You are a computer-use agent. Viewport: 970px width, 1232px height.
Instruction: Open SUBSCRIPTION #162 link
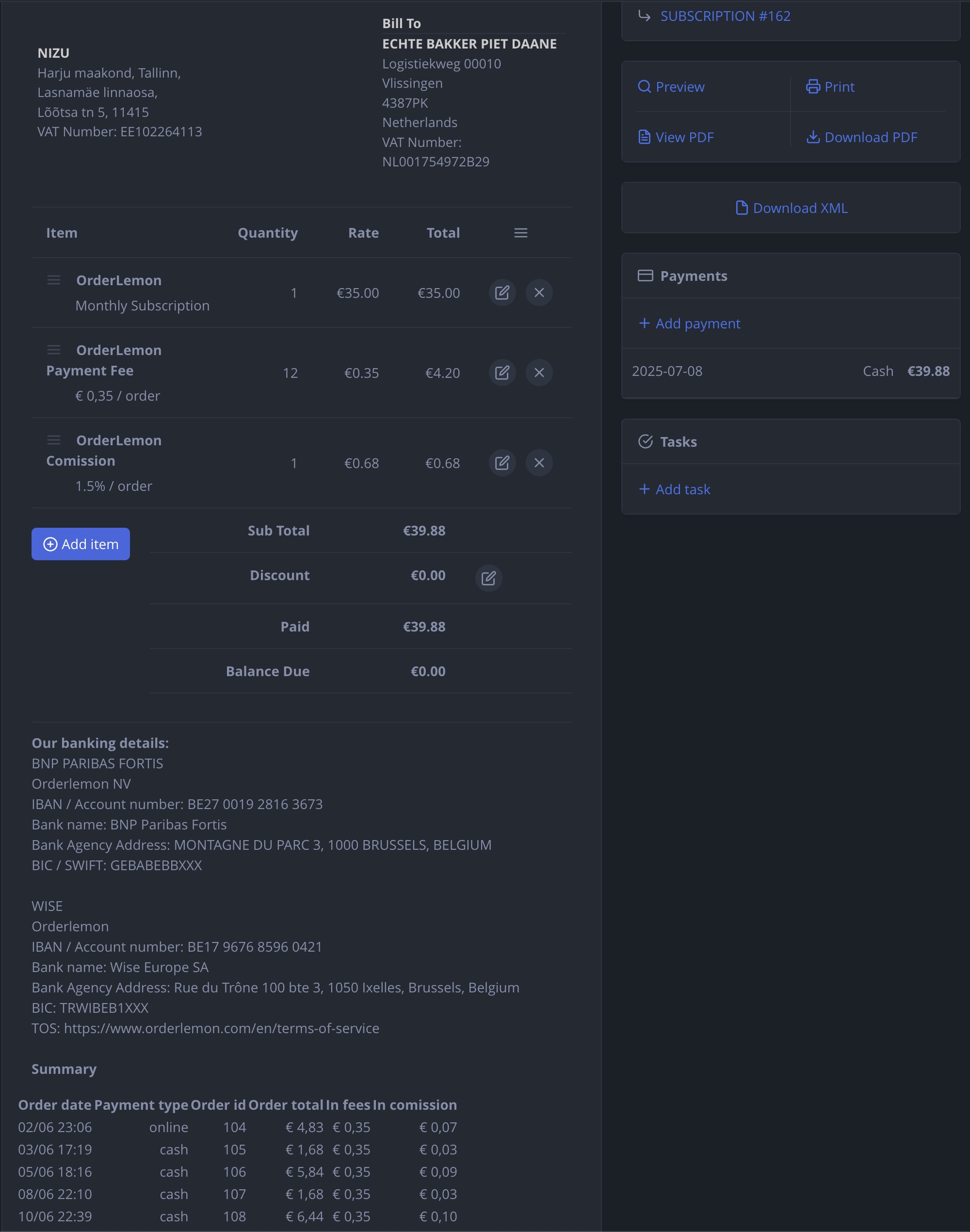725,16
